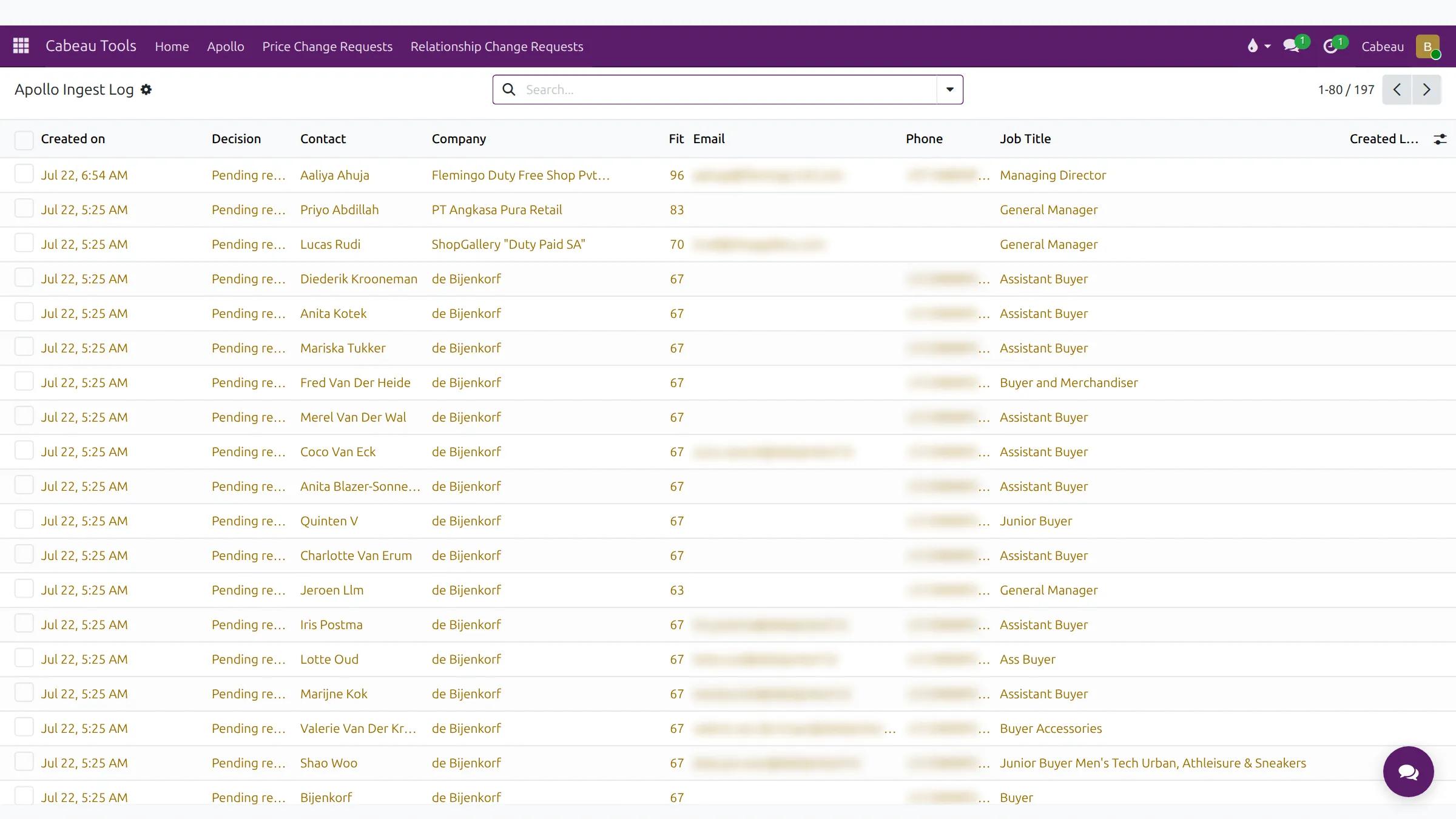Check the Lucas Rudi row checkbox

point(24,244)
